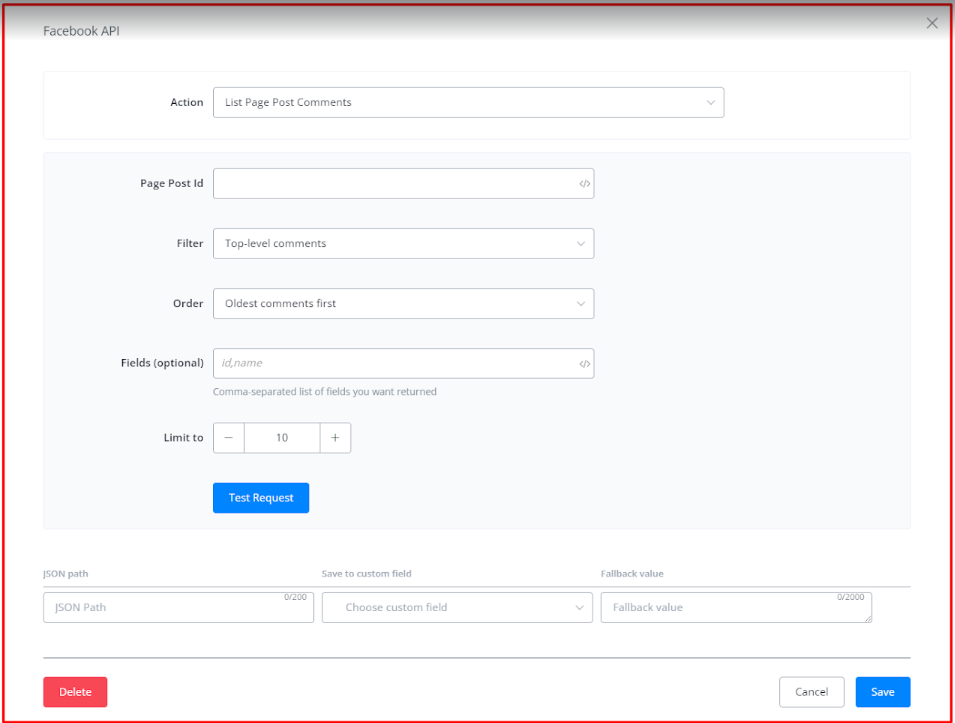This screenshot has width=955, height=723.
Task: Open the Choose custom field dropdown
Action: coord(457,608)
